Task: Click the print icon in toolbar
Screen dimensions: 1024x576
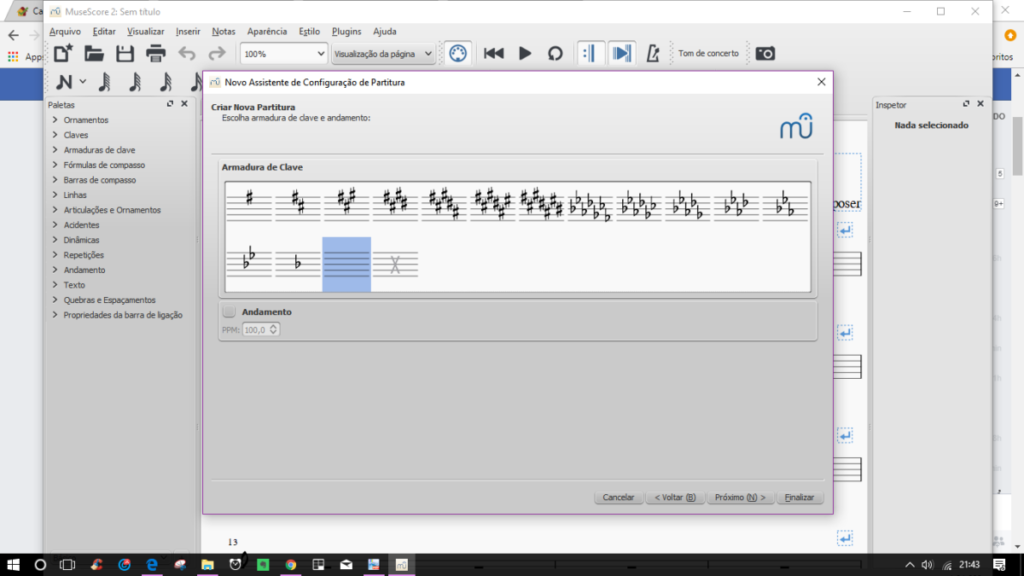Action: click(156, 53)
